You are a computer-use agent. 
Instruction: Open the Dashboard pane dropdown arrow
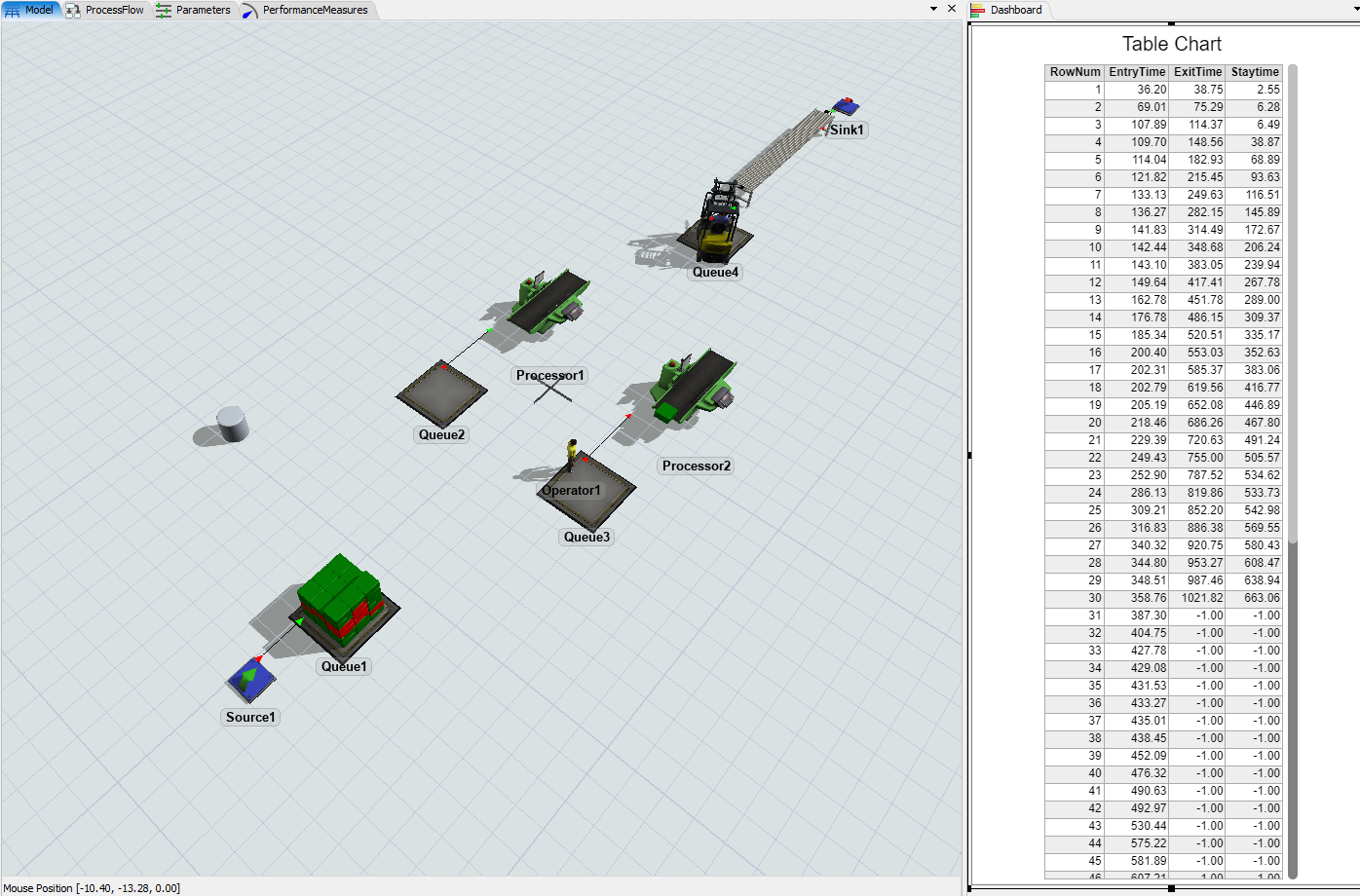(1355, 10)
